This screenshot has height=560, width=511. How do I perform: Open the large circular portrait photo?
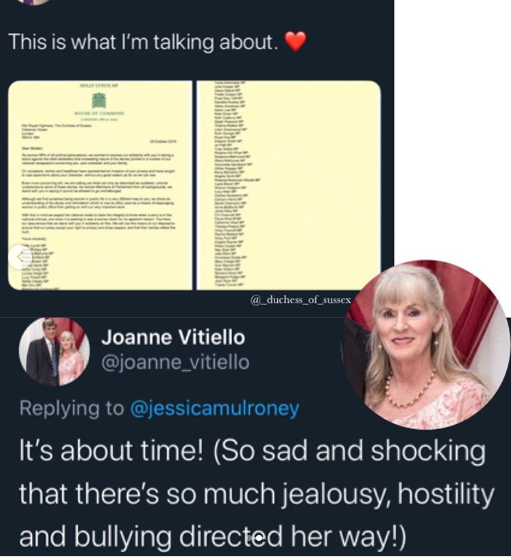coord(426,345)
